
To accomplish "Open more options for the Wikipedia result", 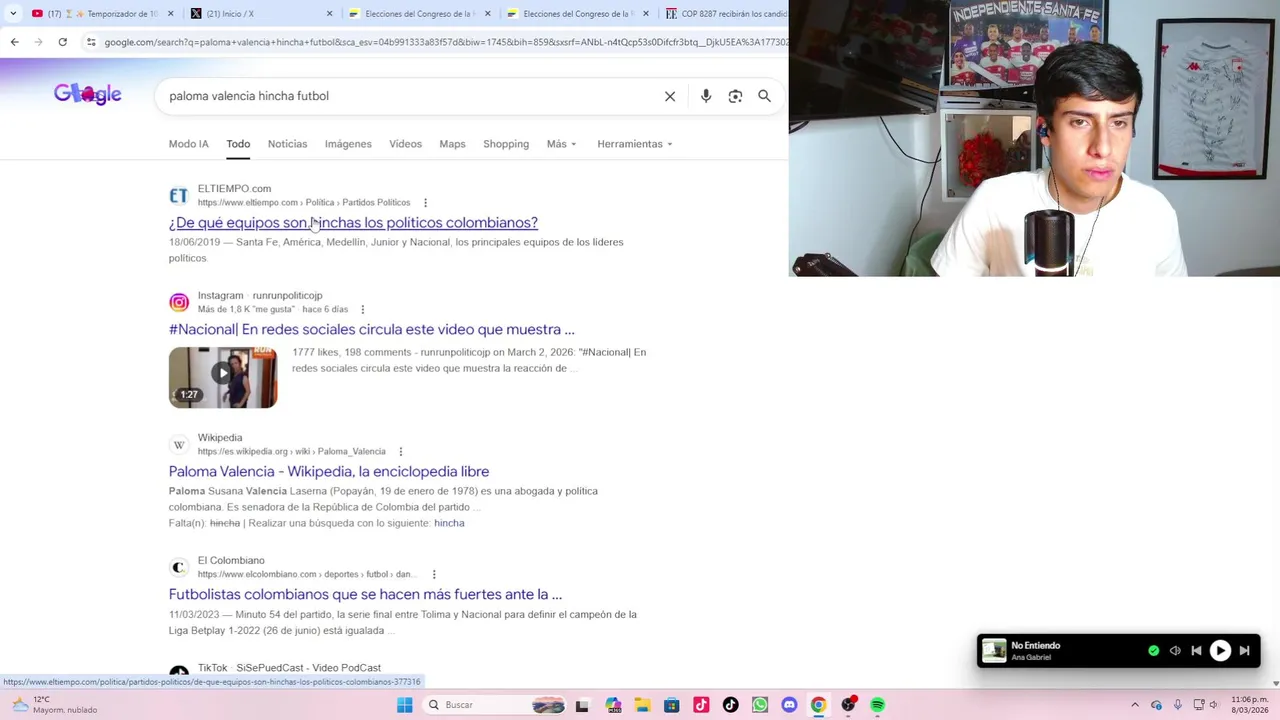I will pos(400,452).
